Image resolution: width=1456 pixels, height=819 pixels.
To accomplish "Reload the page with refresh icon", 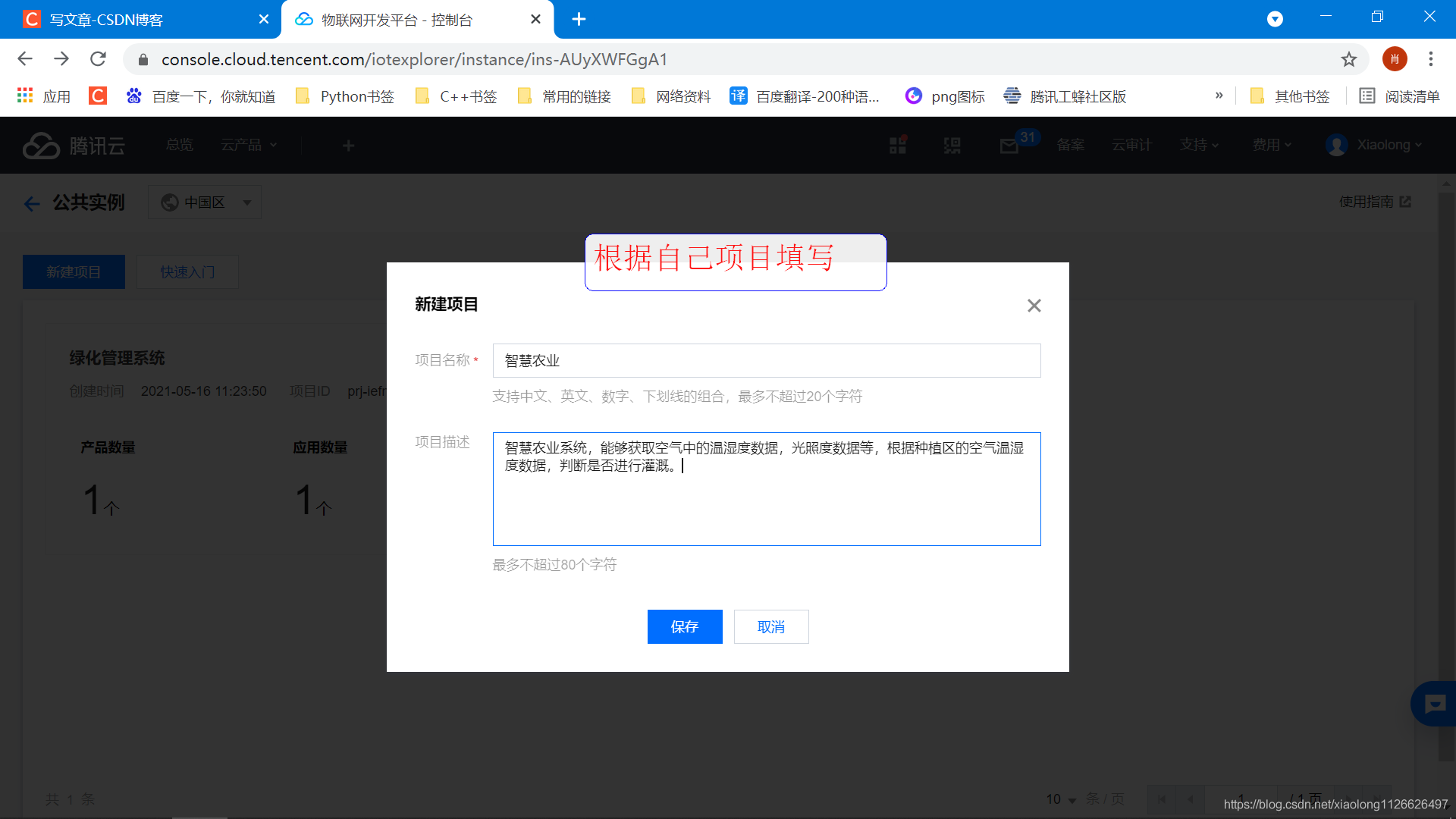I will [x=98, y=59].
